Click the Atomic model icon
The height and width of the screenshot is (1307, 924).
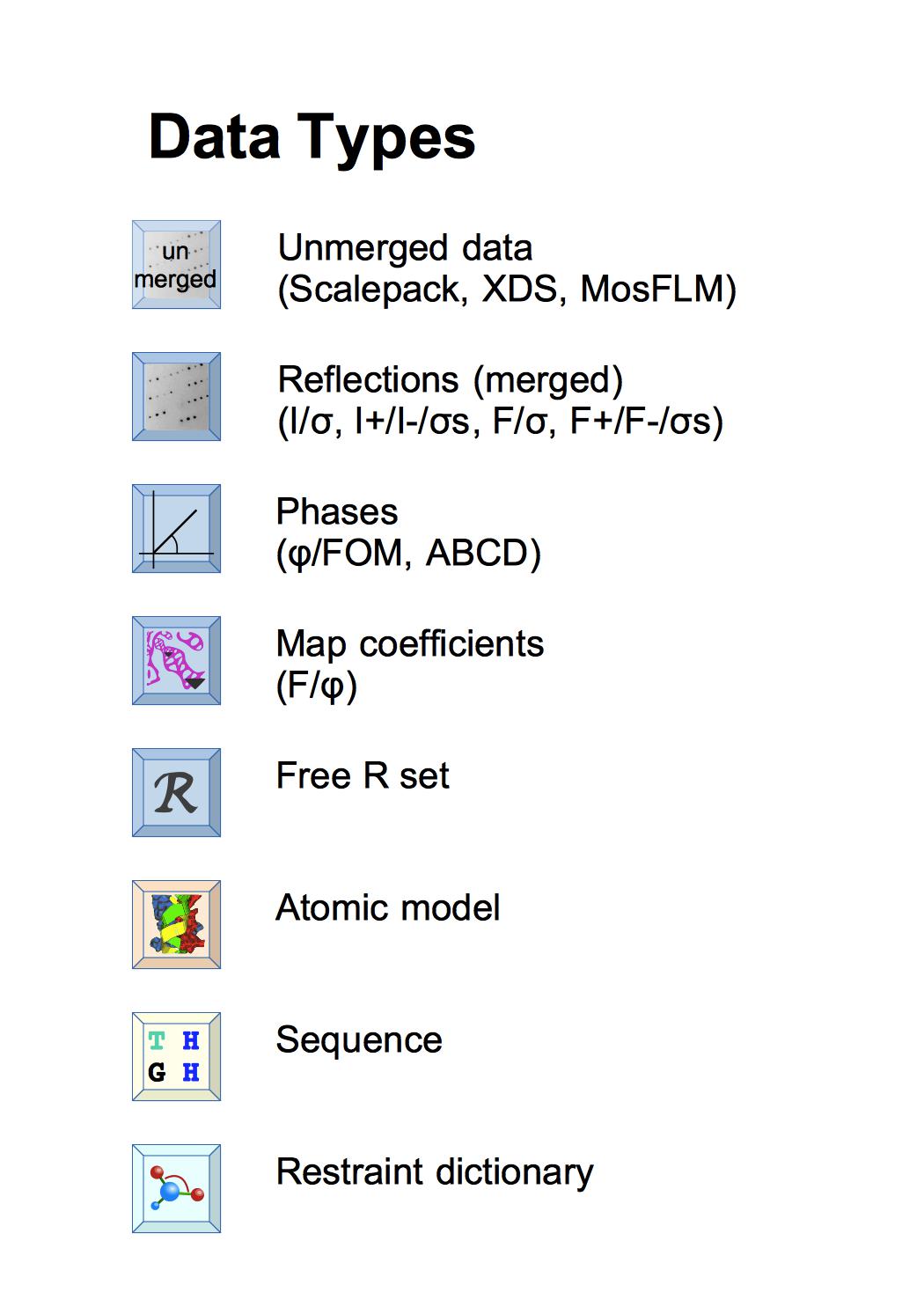176,924
